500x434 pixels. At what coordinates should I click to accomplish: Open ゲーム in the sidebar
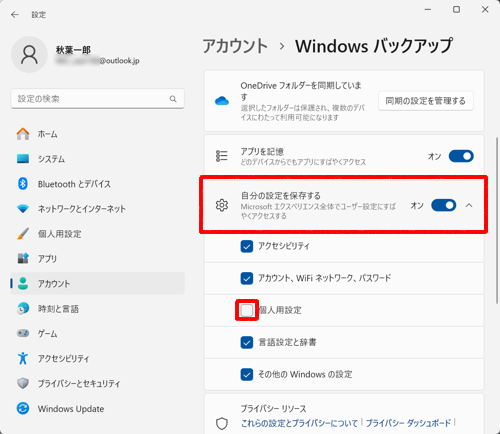(97, 333)
